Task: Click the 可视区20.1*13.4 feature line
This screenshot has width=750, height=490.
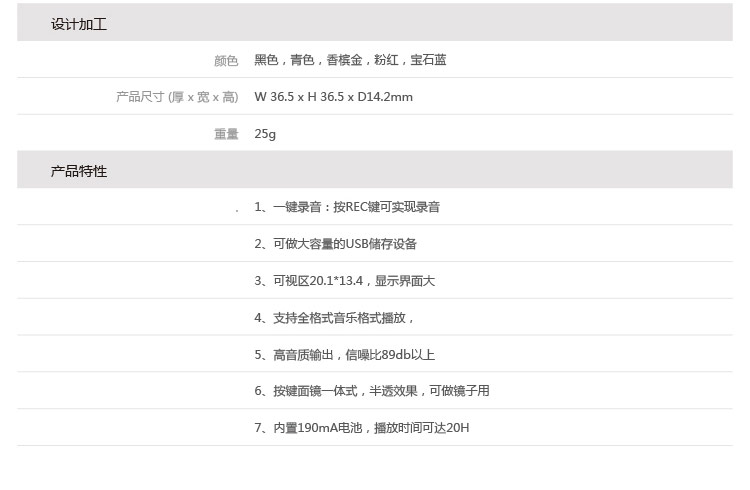Action: (x=344, y=281)
